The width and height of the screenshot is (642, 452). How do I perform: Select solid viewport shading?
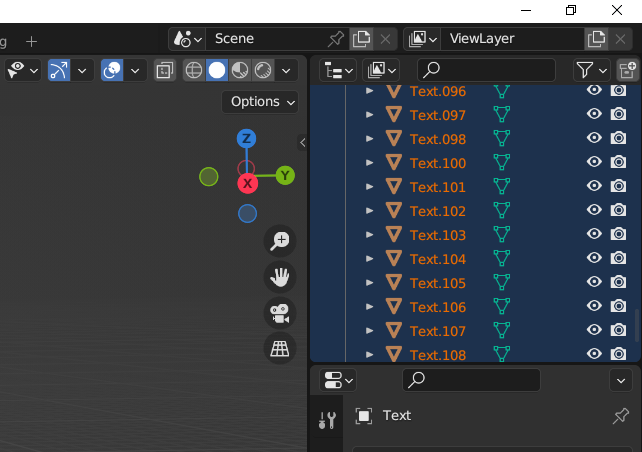[x=217, y=70]
